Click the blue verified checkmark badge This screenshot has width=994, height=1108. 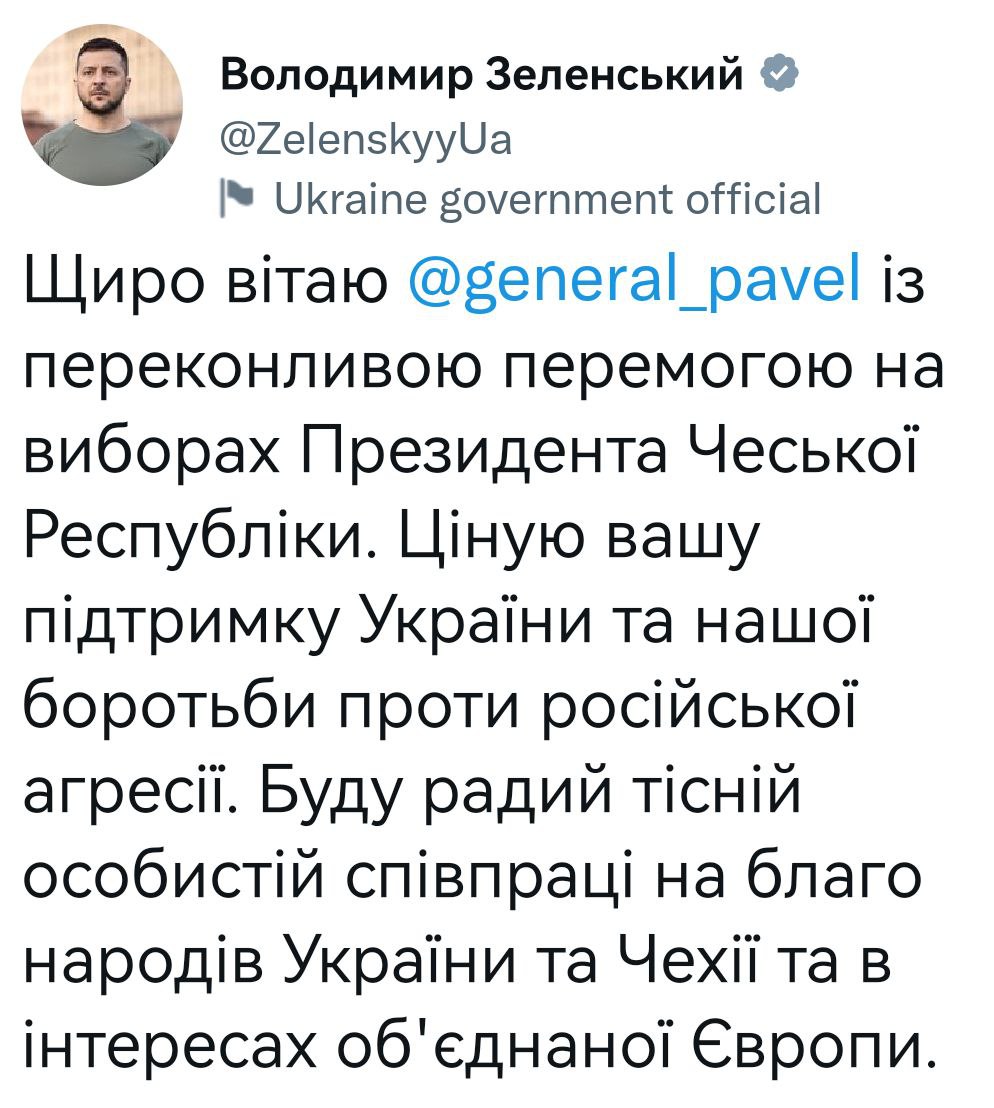pyautogui.click(x=779, y=75)
